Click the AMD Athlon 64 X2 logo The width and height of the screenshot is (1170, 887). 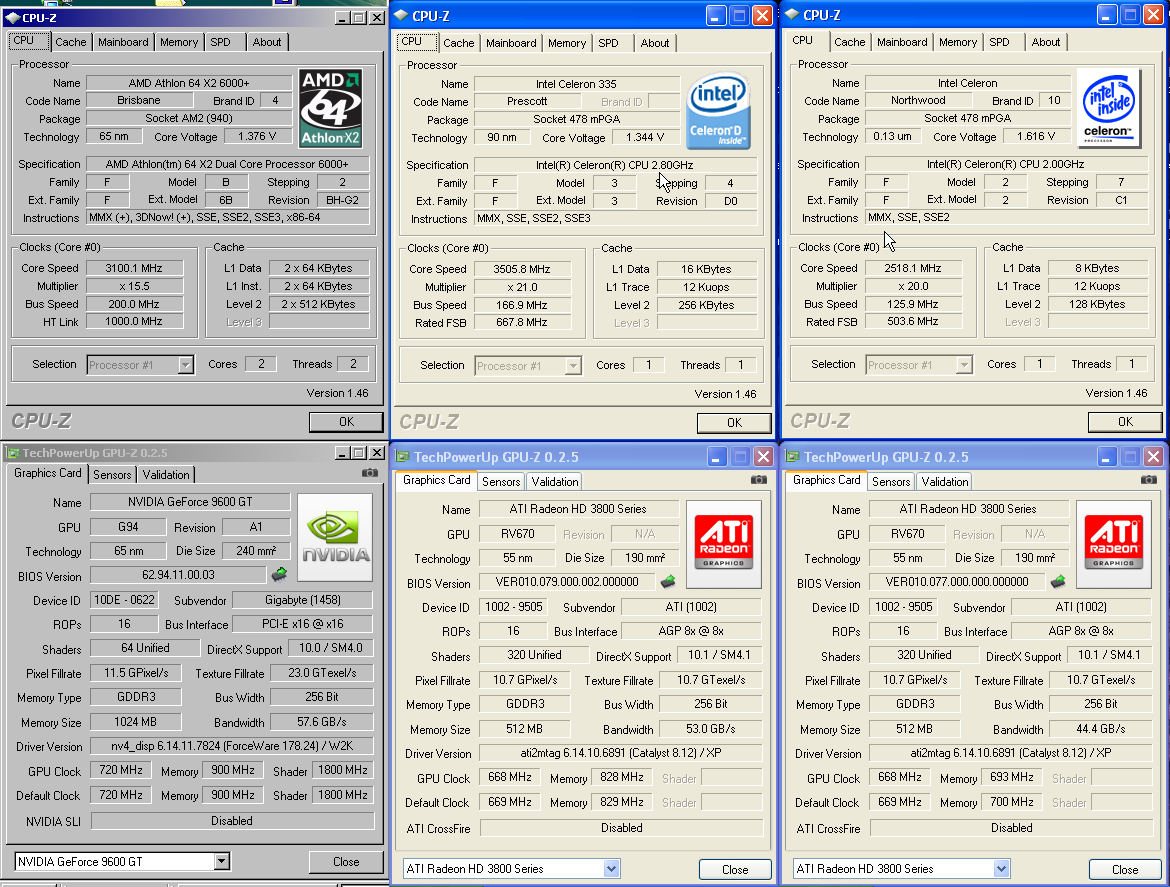(x=331, y=108)
